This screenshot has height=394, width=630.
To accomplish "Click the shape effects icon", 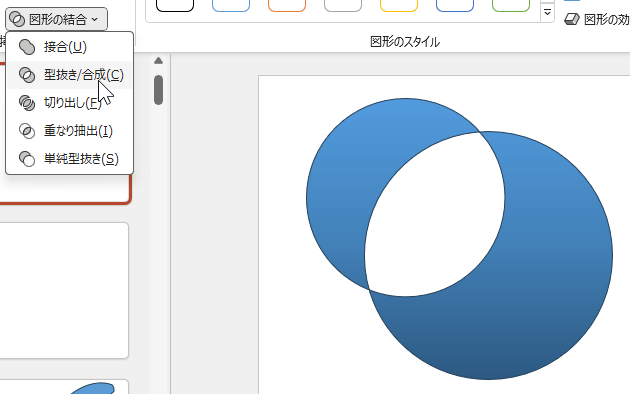I will coord(572,19).
